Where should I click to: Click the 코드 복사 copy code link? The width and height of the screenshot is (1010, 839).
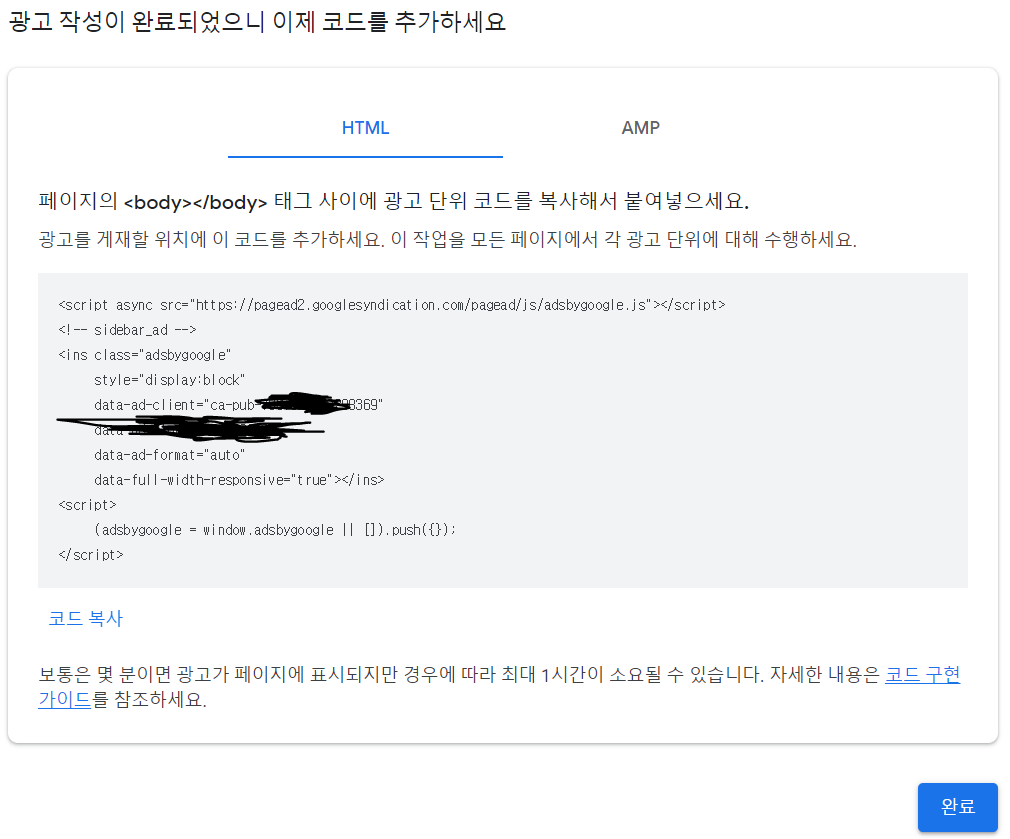pyautogui.click(x=86, y=618)
